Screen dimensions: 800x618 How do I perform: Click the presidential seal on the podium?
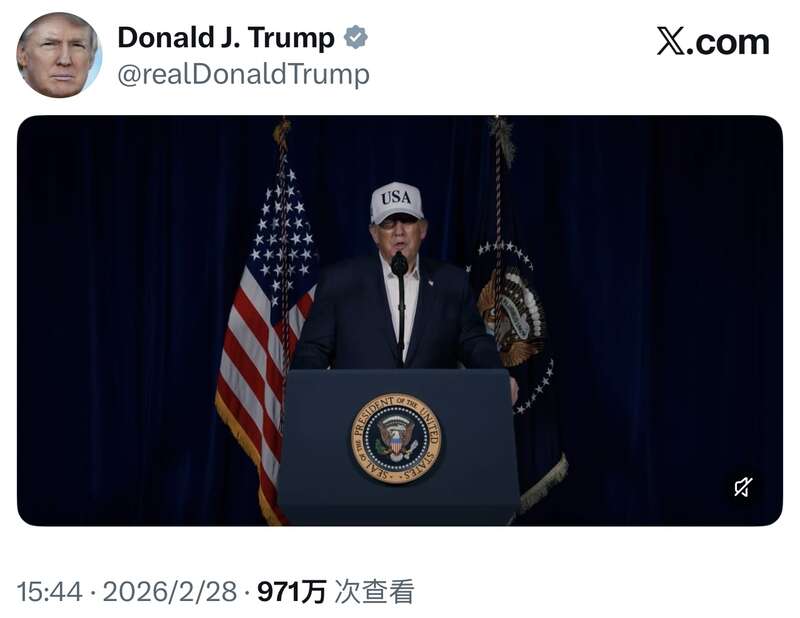click(x=396, y=438)
